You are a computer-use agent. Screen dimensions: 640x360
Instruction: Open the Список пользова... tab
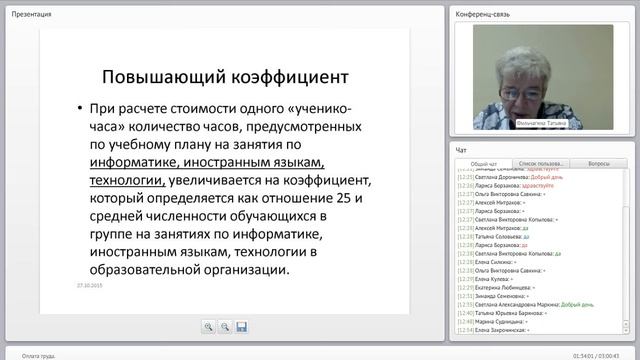541,164
